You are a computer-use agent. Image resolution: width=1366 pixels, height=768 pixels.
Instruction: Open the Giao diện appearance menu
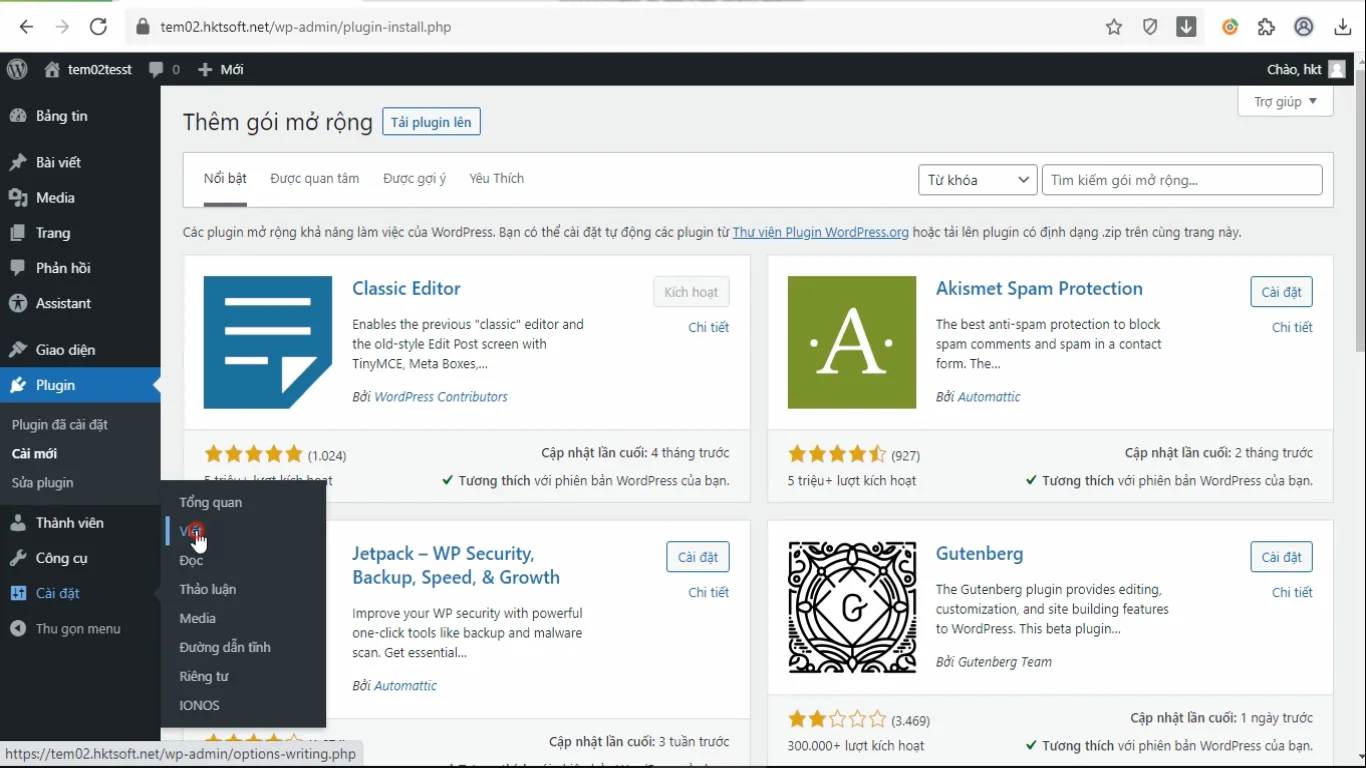tap(80, 350)
